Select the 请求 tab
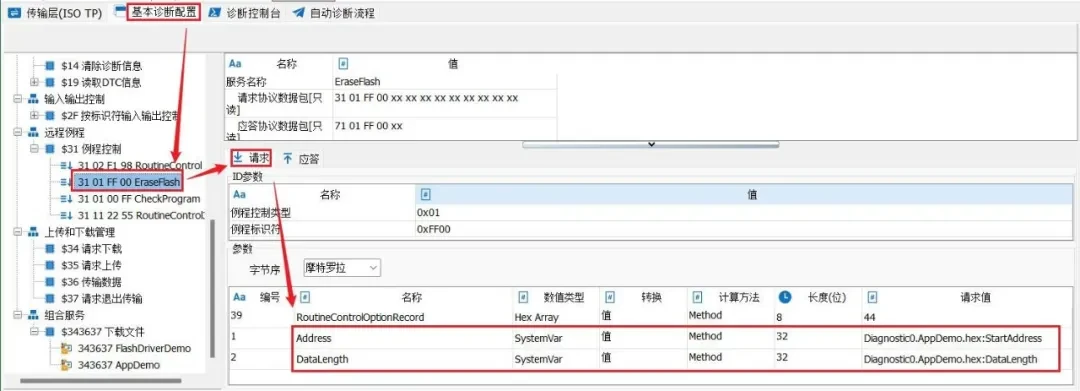This screenshot has width=1080, height=391. 251,158
